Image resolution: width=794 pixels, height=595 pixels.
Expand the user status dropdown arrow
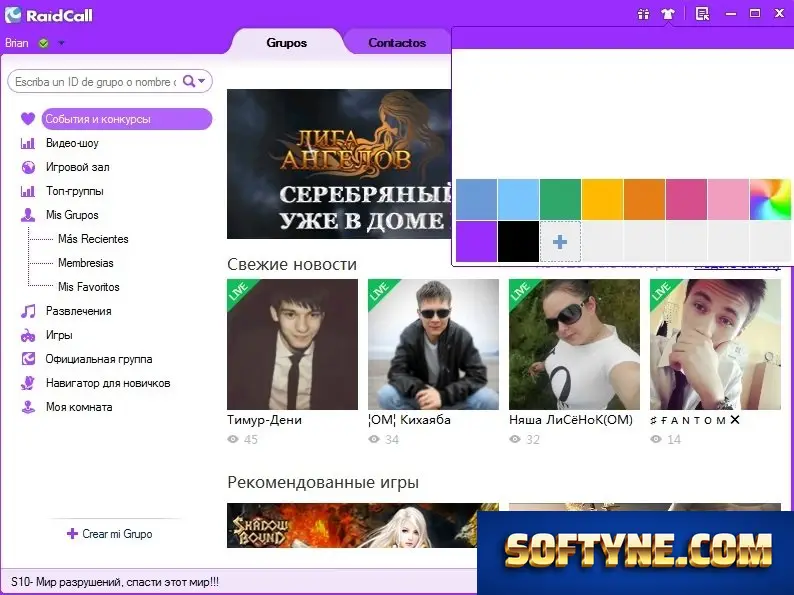(61, 43)
